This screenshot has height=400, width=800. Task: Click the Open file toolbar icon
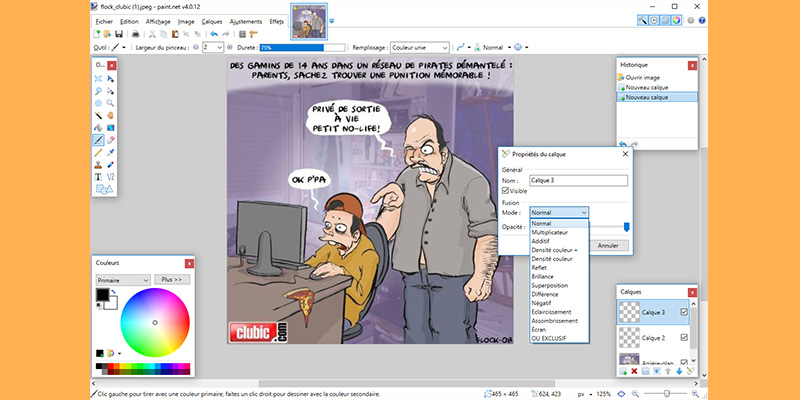[107, 34]
